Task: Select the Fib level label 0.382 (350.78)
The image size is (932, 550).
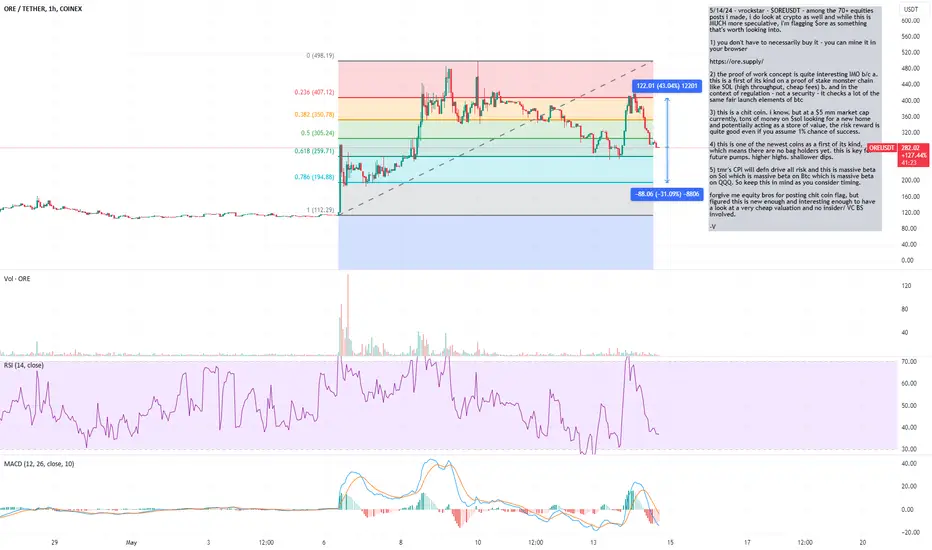Action: pyautogui.click(x=314, y=115)
